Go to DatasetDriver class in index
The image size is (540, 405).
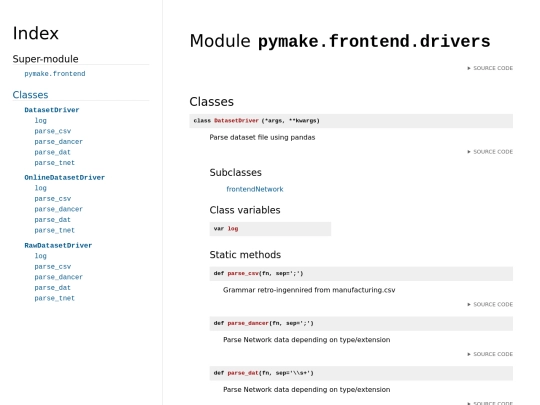coord(52,110)
